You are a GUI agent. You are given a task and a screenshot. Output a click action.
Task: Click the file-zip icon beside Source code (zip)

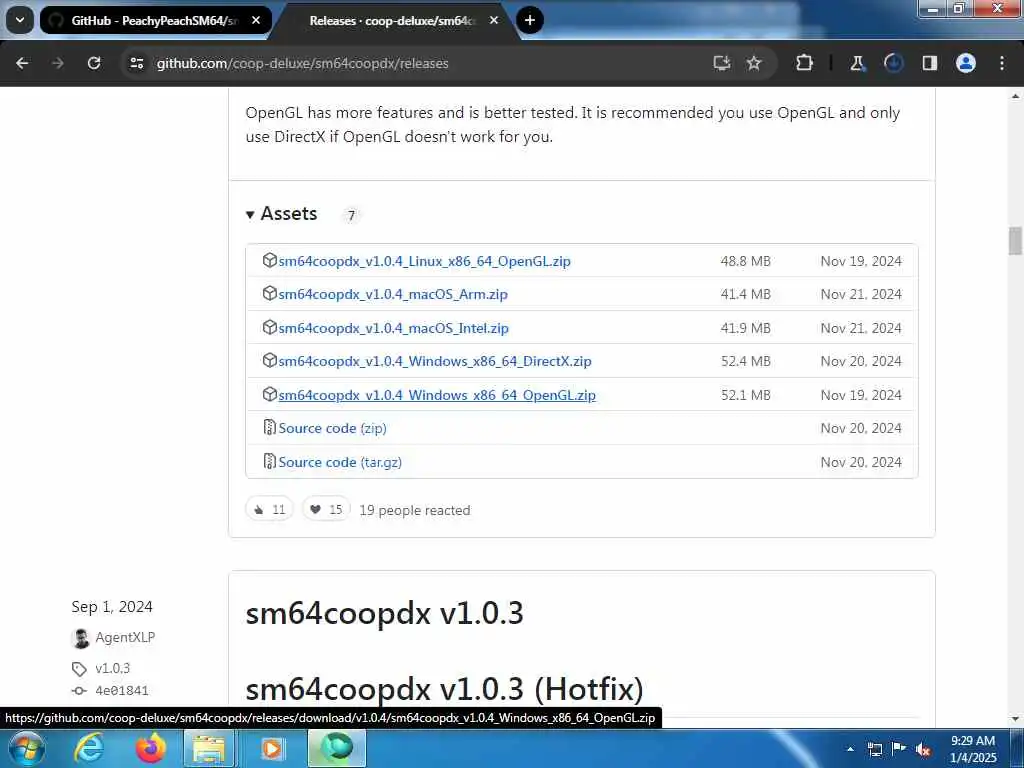(269, 428)
